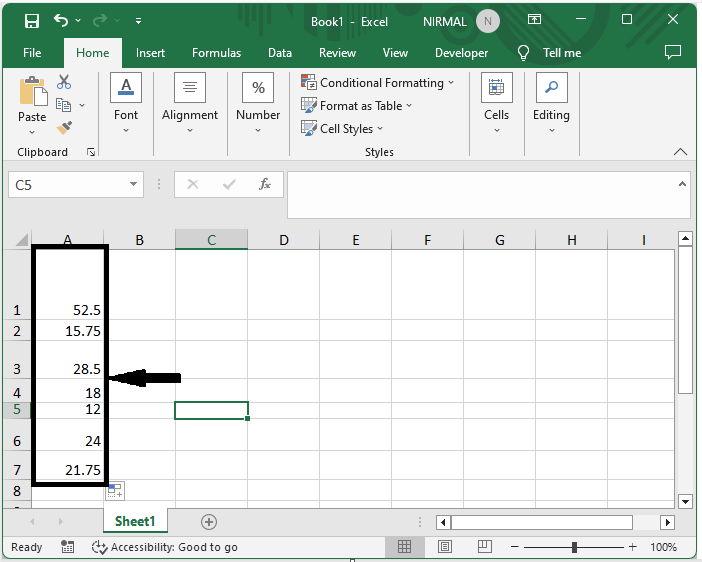
Task: Expand the Editing group
Action: 551,103
